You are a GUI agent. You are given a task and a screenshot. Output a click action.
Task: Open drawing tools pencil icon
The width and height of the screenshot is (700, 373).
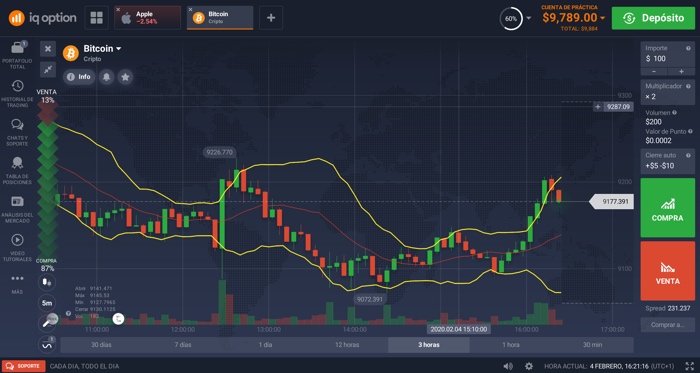click(x=47, y=323)
